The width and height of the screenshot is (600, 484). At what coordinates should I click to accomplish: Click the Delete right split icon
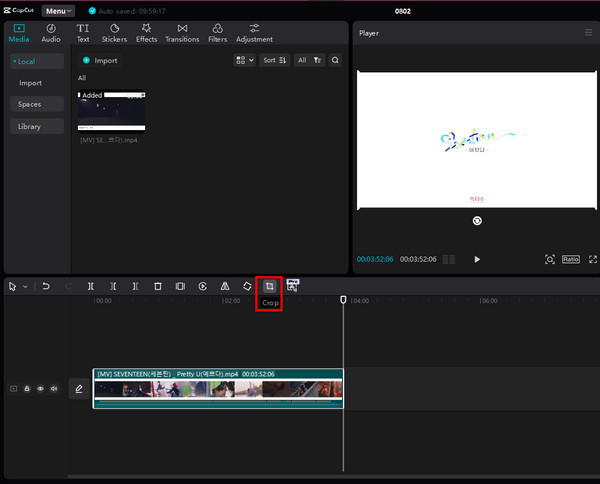click(x=135, y=286)
